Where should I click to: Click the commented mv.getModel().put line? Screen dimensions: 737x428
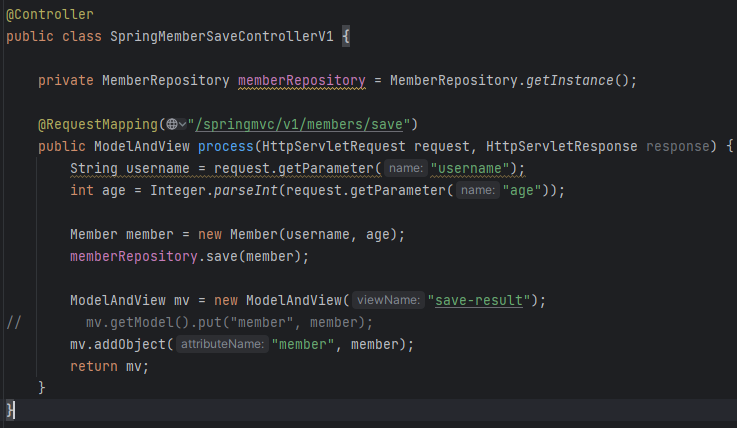pyautogui.click(x=229, y=323)
